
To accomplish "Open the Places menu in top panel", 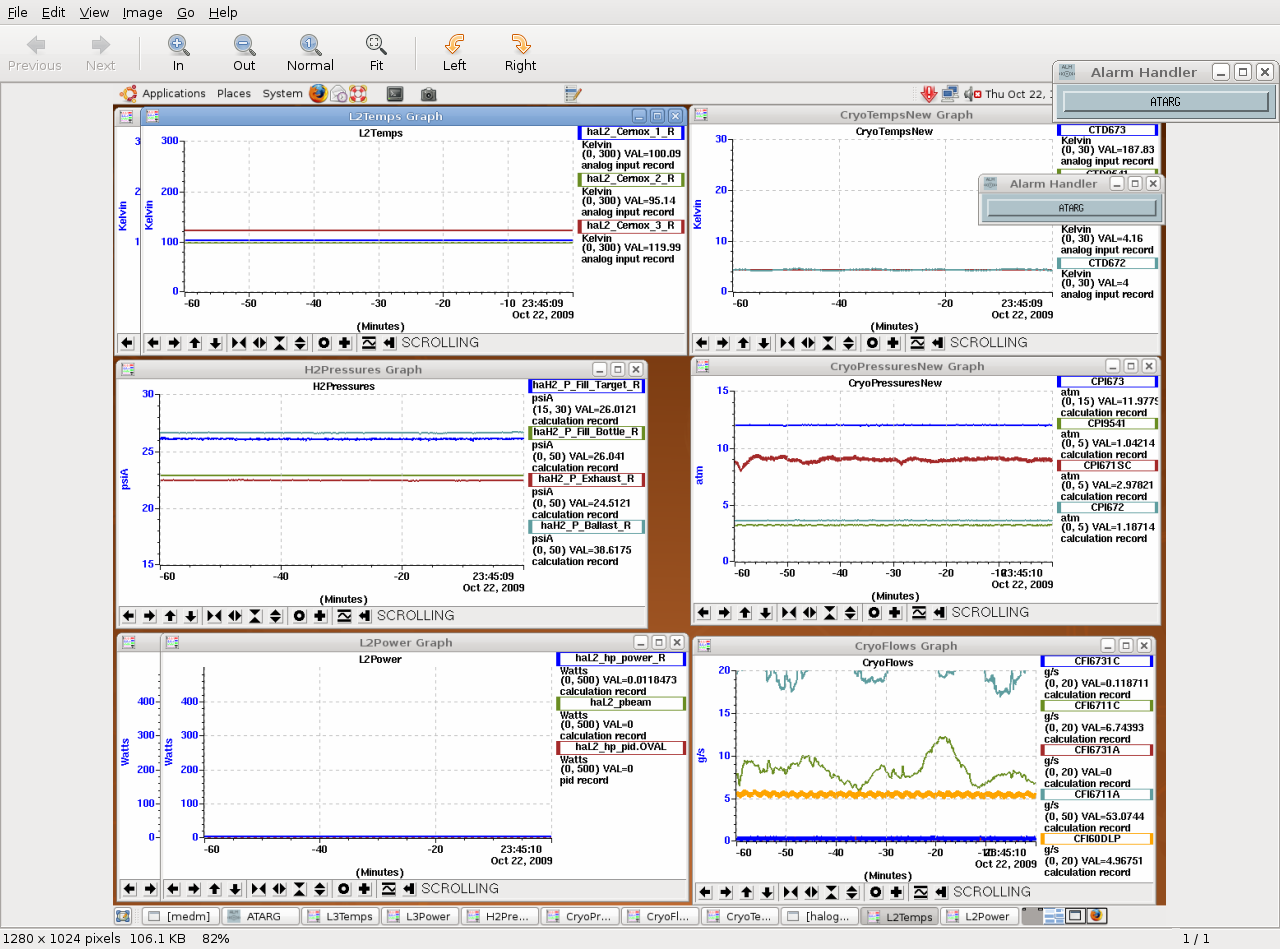I will (234, 94).
